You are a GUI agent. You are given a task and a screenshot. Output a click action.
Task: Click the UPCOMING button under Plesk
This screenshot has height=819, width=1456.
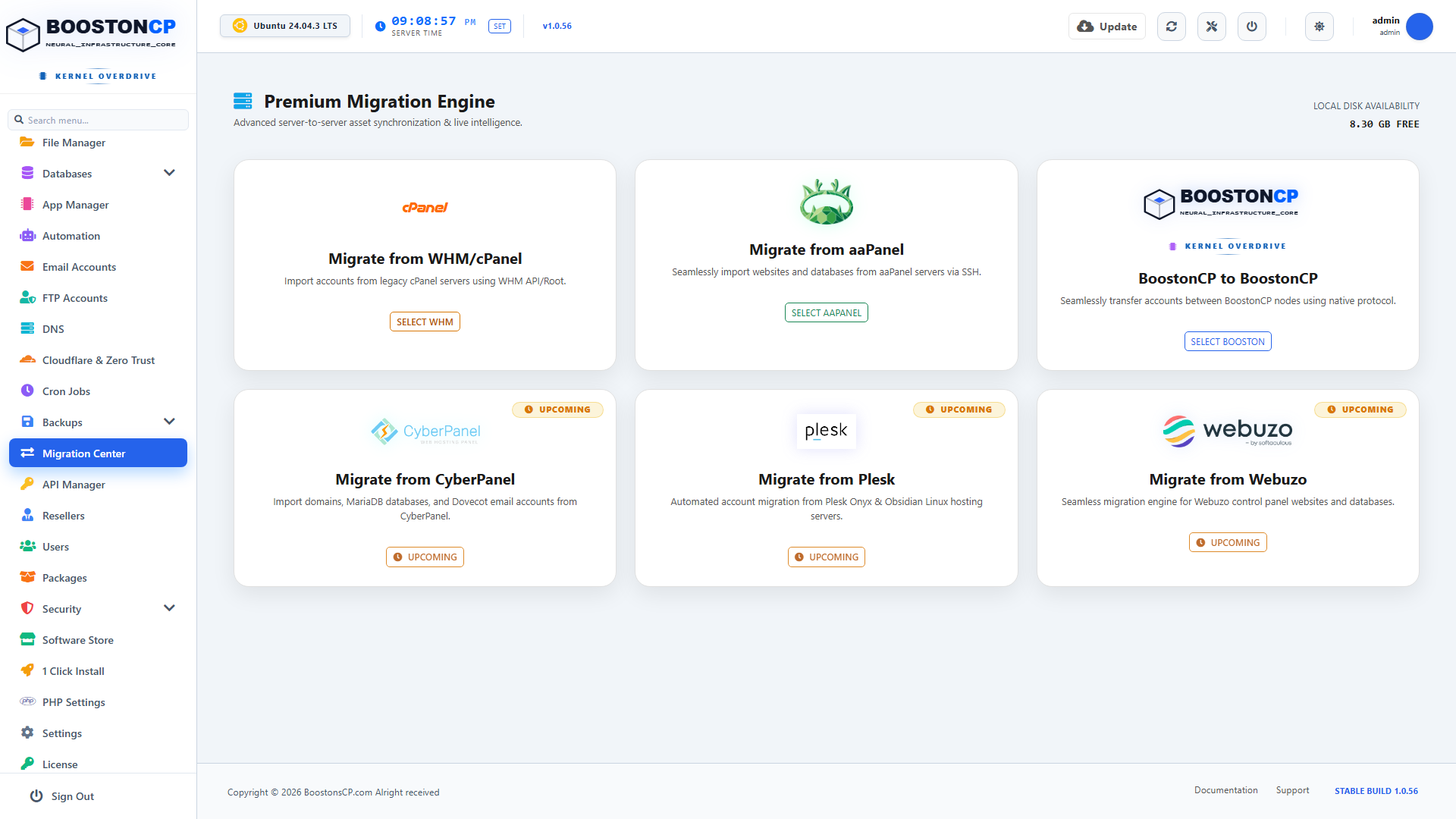[827, 557]
